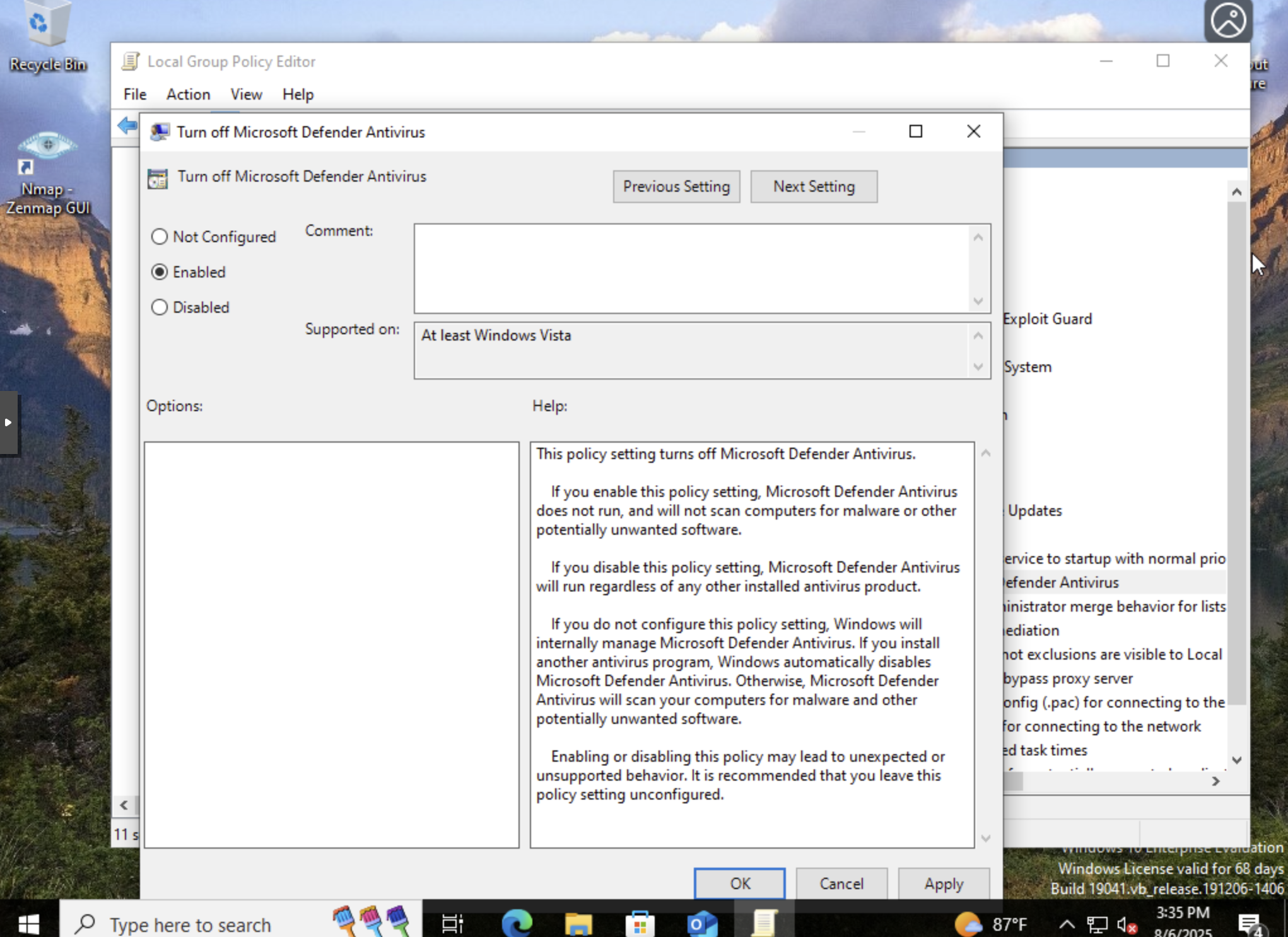Screen dimensions: 1288x937
Task: Expand the side panel arrow on left edge
Action: [9, 422]
